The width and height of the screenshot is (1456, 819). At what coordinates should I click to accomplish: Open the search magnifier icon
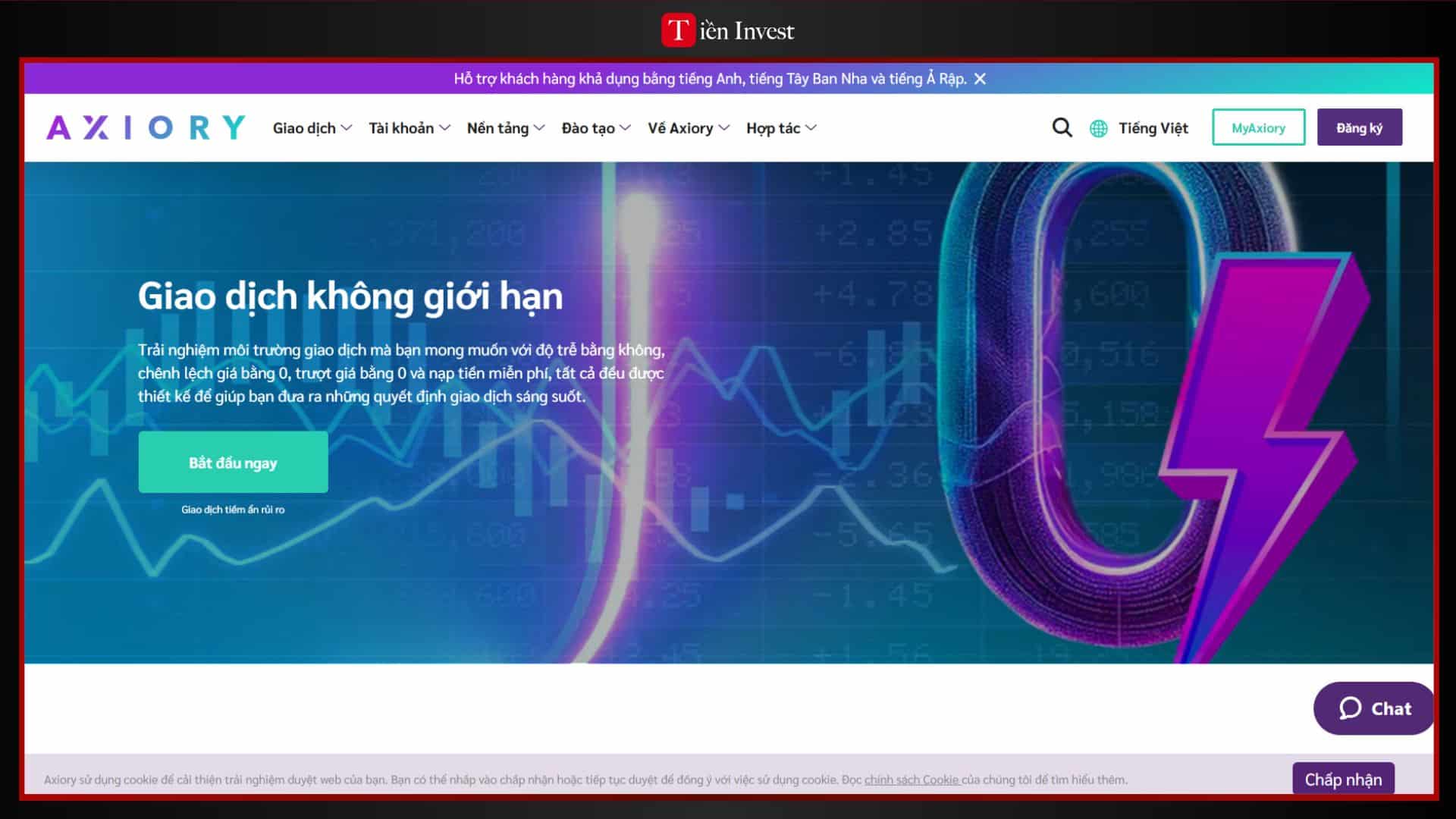coord(1062,127)
